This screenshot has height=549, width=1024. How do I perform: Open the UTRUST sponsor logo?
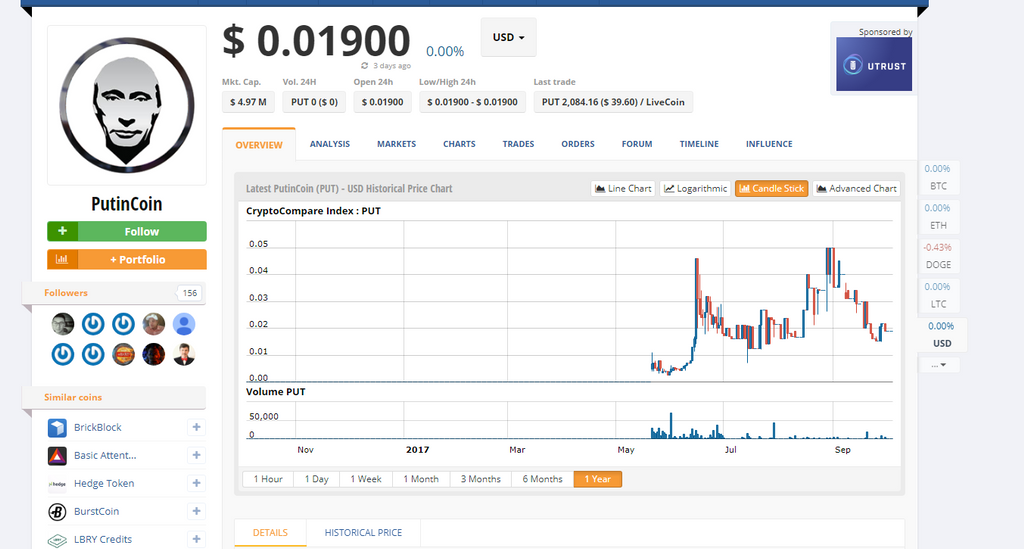coord(874,65)
